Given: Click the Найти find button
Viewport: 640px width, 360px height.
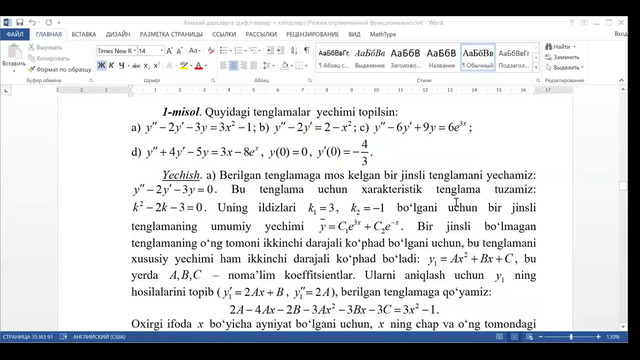Looking at the screenshot, I should pos(560,47).
